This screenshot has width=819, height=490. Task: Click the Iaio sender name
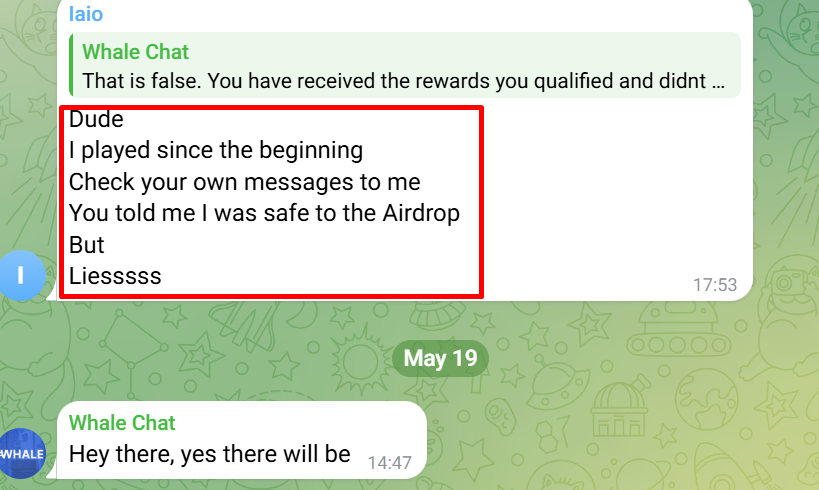click(x=86, y=14)
